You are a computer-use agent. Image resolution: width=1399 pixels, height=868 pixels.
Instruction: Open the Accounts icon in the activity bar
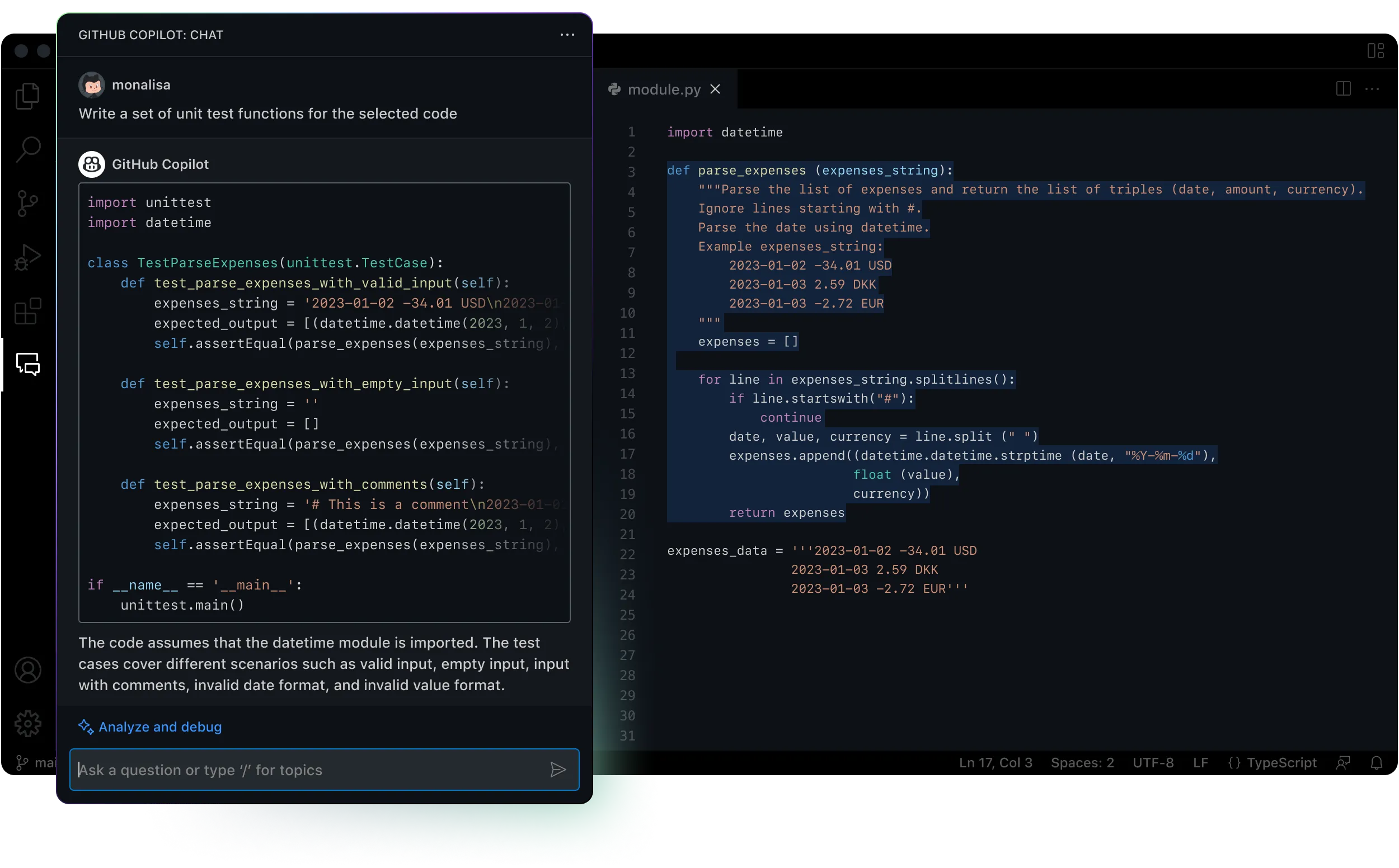click(x=27, y=670)
